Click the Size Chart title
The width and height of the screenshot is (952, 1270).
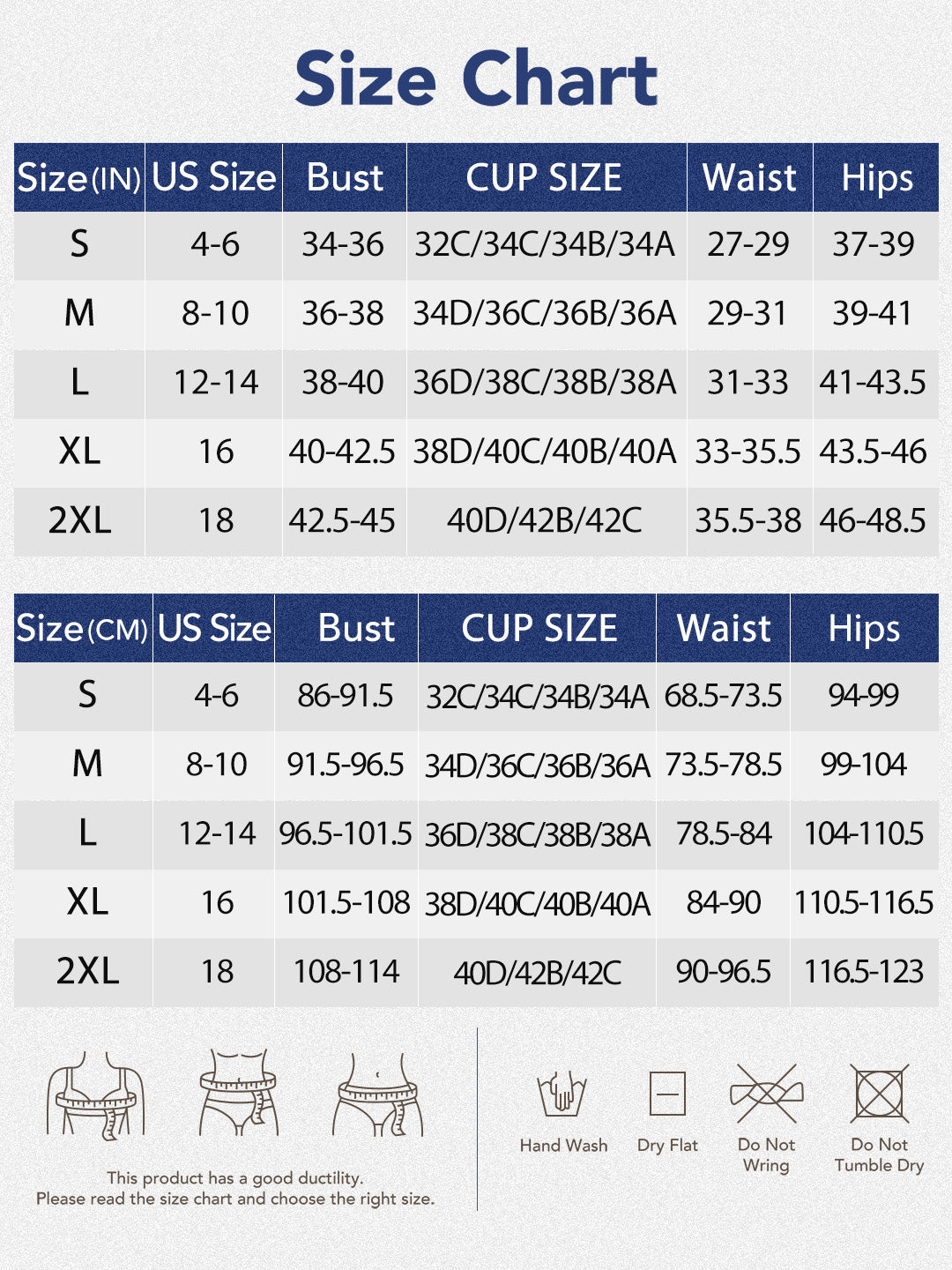[x=476, y=78]
